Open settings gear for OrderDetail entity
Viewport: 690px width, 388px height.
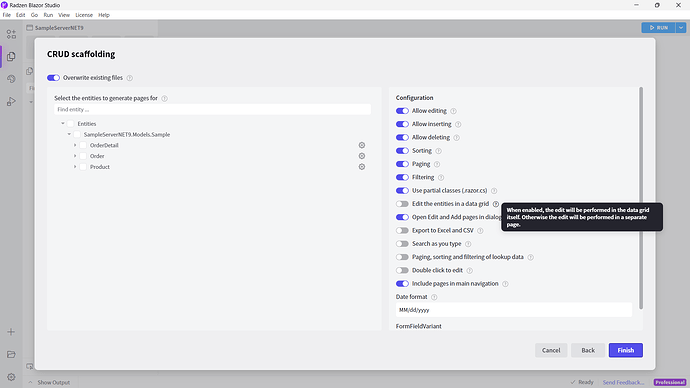pos(362,145)
